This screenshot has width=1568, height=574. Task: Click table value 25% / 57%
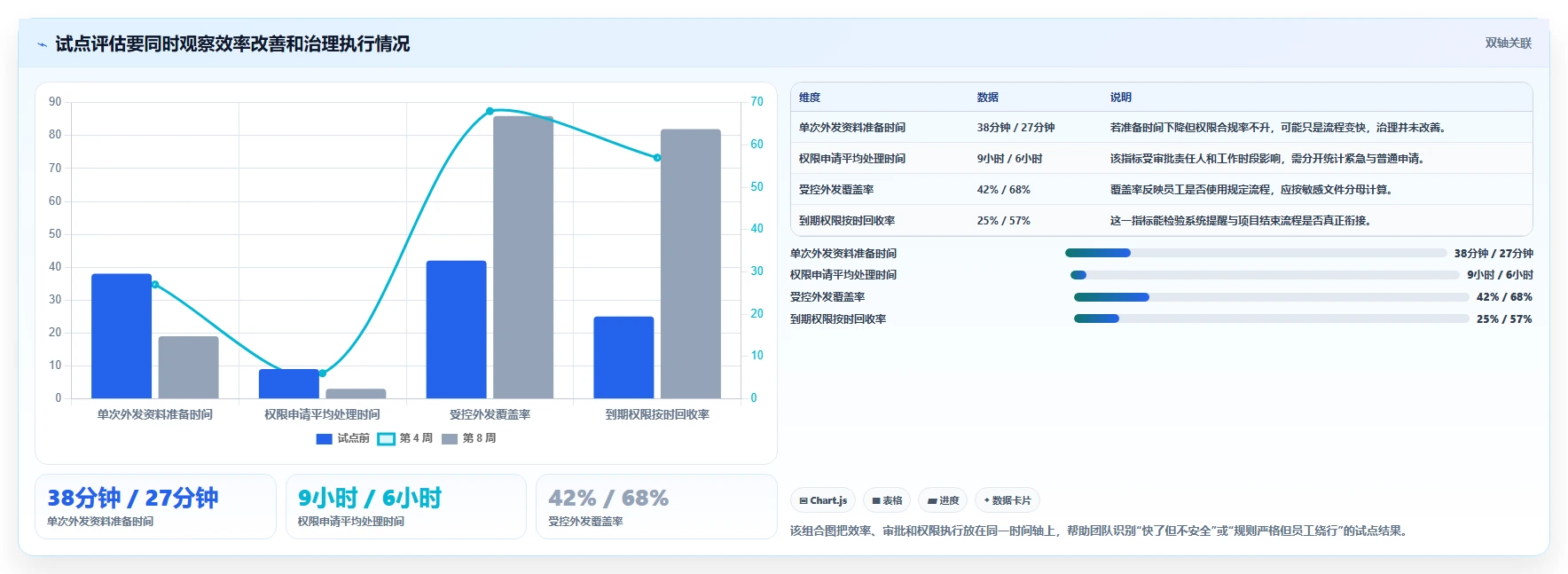click(x=1004, y=221)
